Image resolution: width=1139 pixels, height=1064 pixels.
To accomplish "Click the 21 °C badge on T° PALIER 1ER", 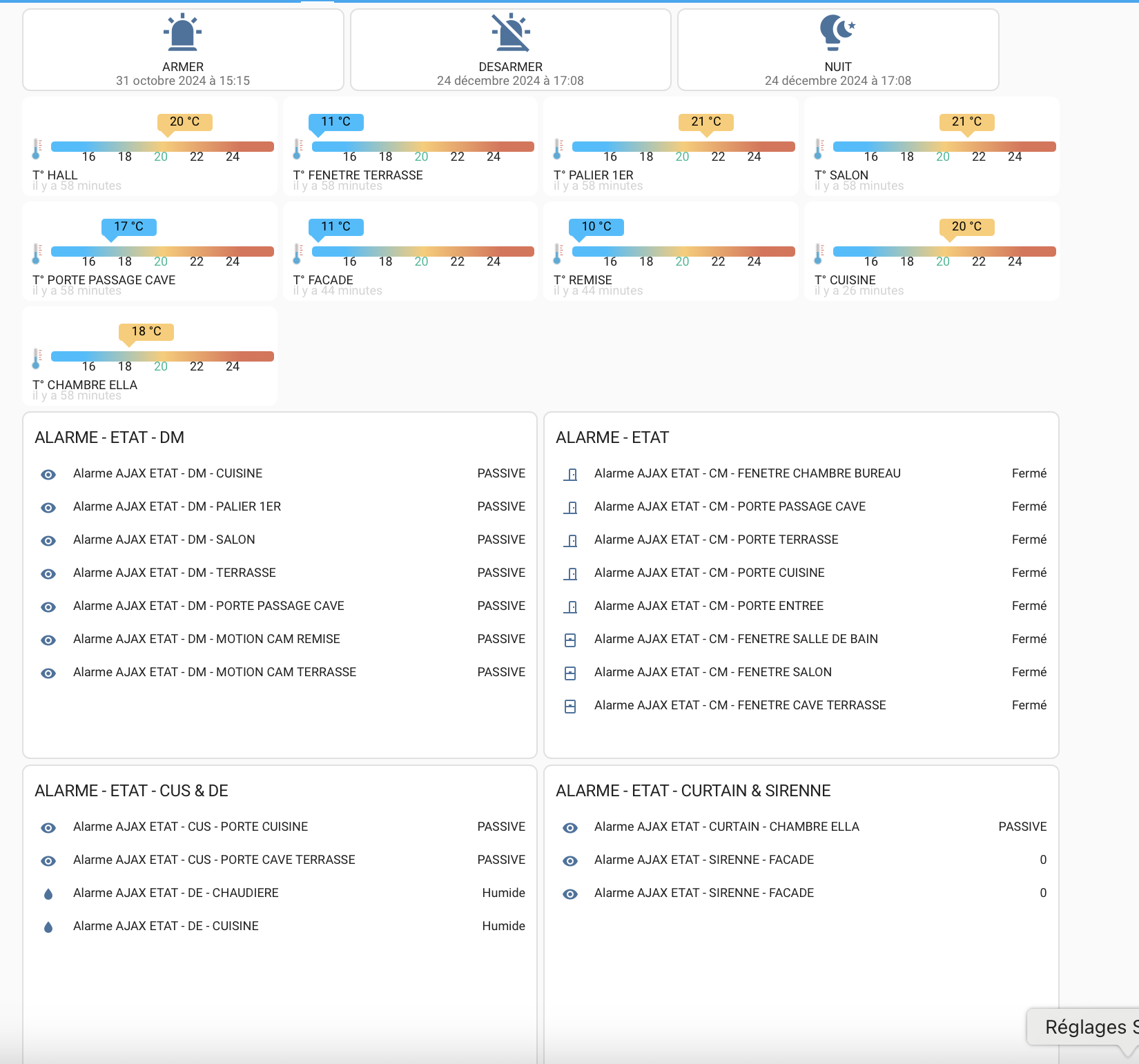I will [706, 122].
